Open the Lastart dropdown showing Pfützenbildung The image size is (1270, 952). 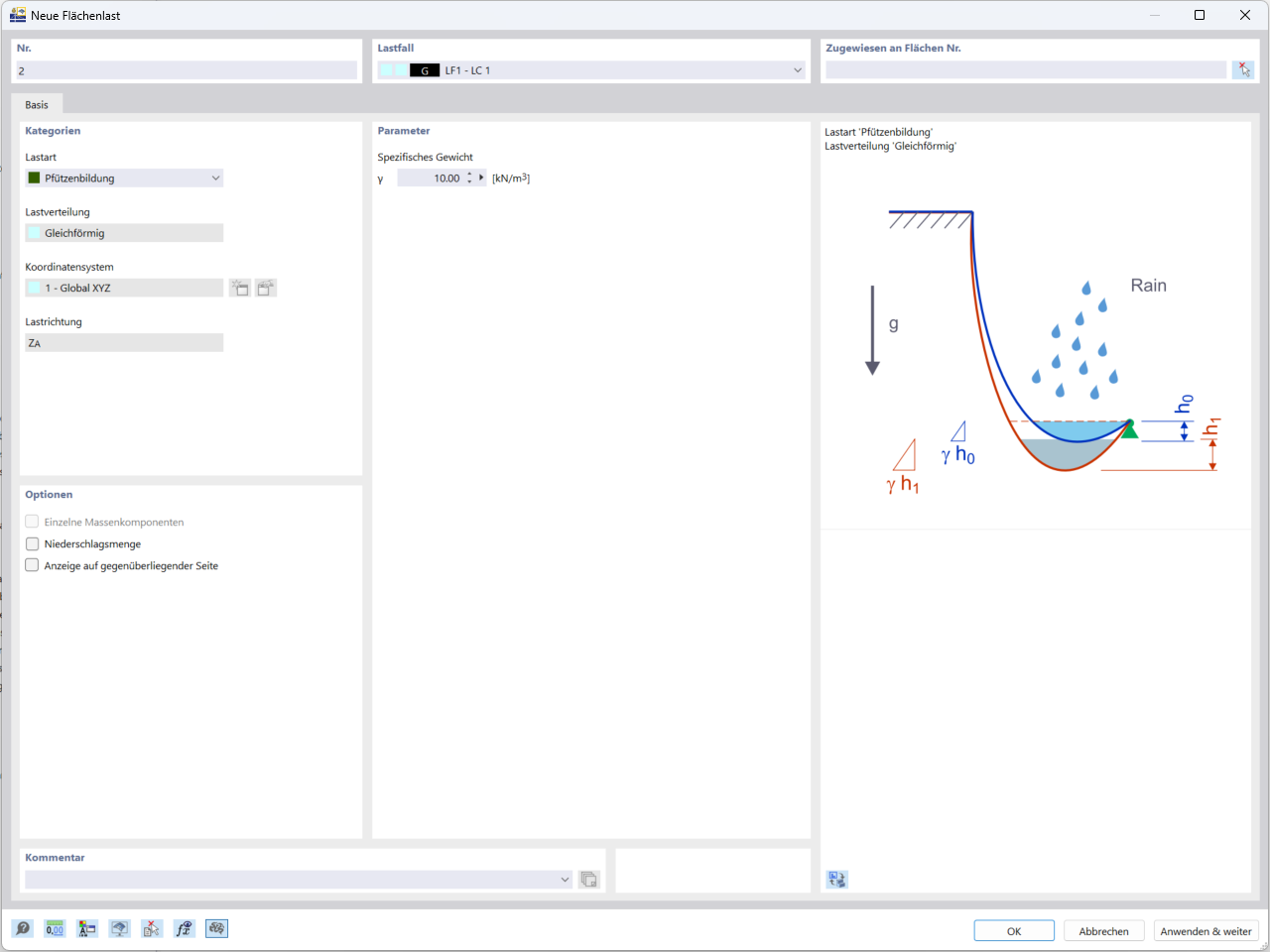click(216, 178)
